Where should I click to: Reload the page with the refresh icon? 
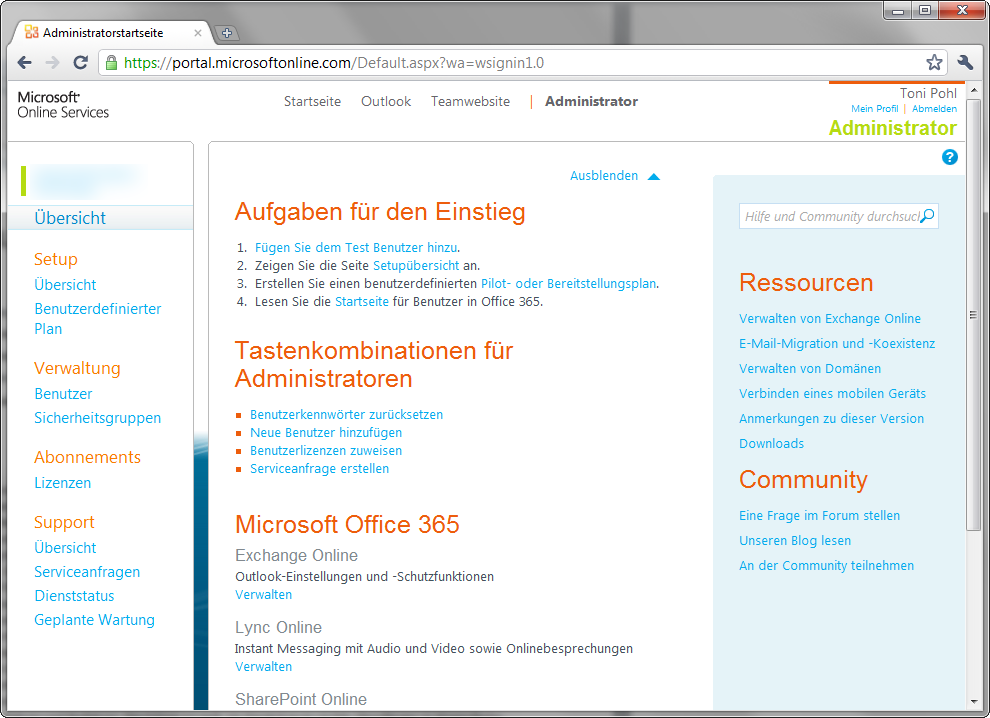pos(80,61)
